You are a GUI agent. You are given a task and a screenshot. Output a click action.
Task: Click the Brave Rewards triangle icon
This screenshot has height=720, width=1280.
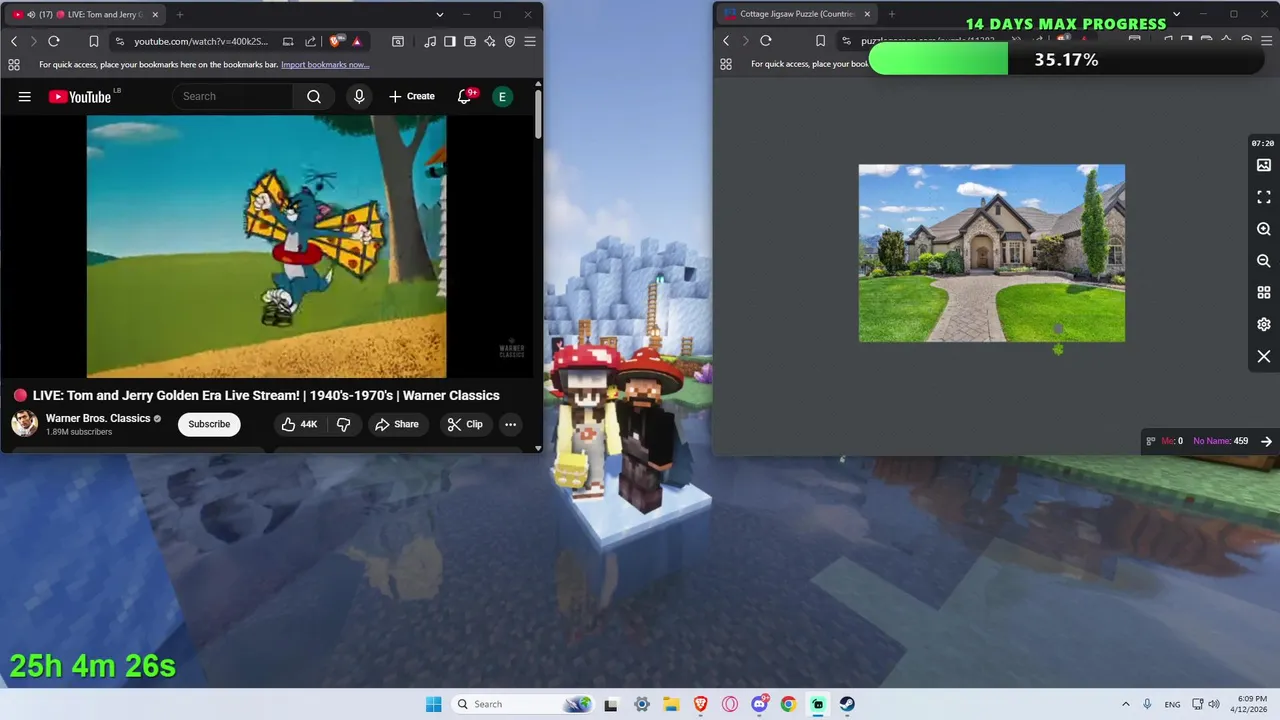pos(356,41)
